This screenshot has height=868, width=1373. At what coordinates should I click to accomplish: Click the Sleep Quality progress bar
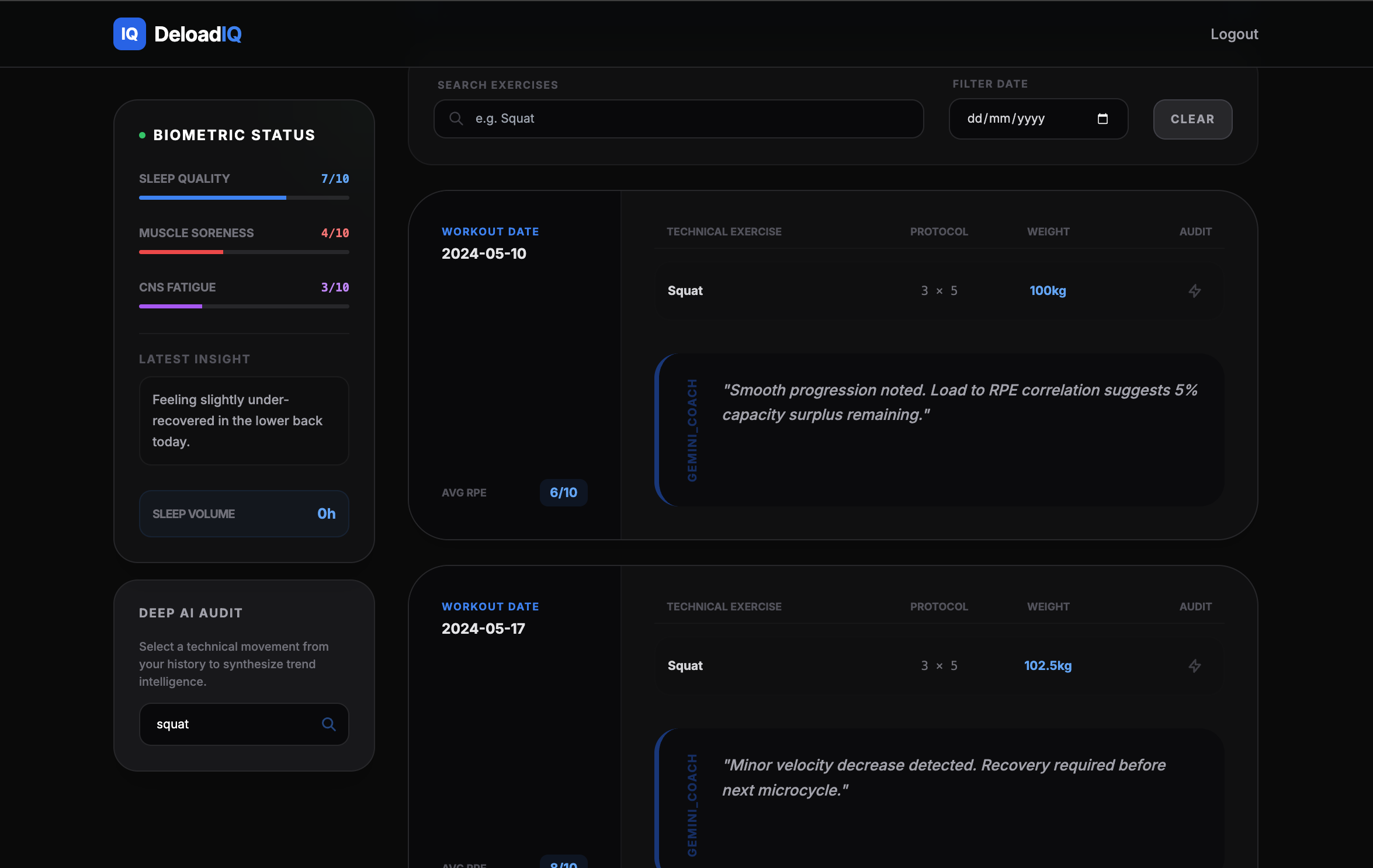[244, 198]
